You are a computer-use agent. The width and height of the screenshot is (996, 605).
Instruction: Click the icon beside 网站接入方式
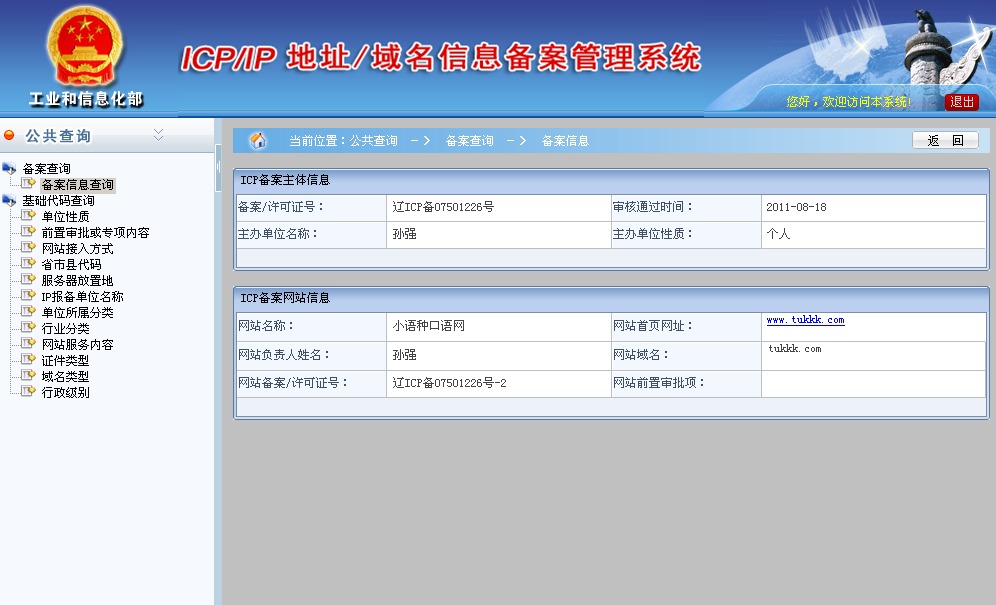[28, 248]
